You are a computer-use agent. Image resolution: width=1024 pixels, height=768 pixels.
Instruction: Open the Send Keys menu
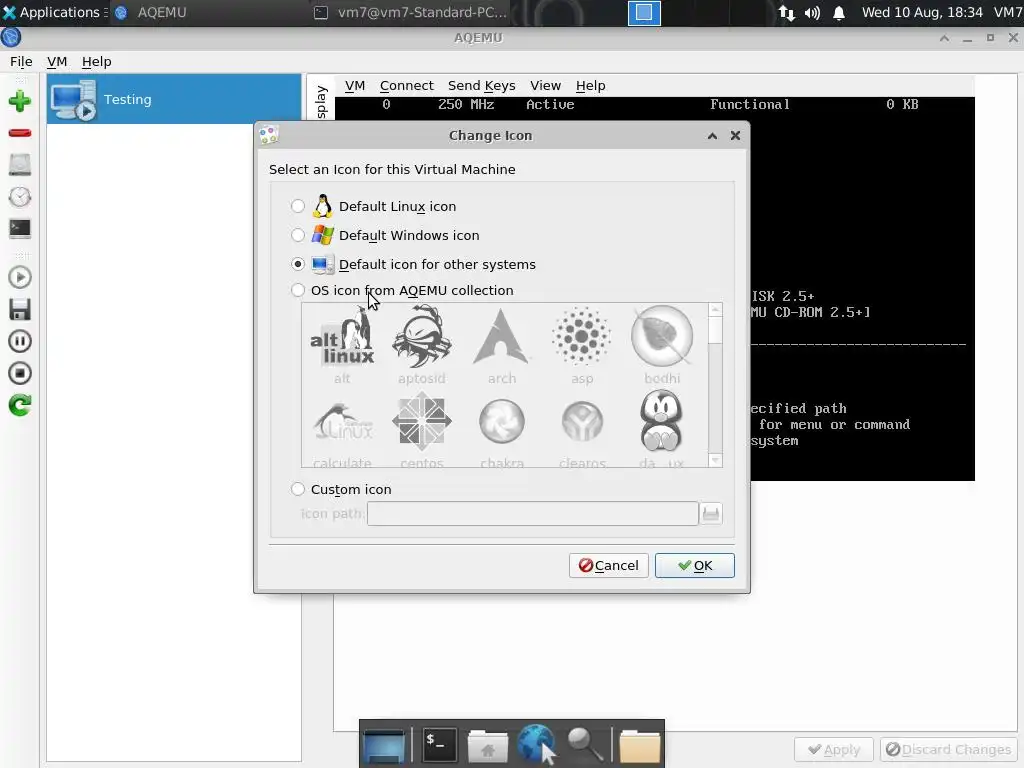coord(481,86)
